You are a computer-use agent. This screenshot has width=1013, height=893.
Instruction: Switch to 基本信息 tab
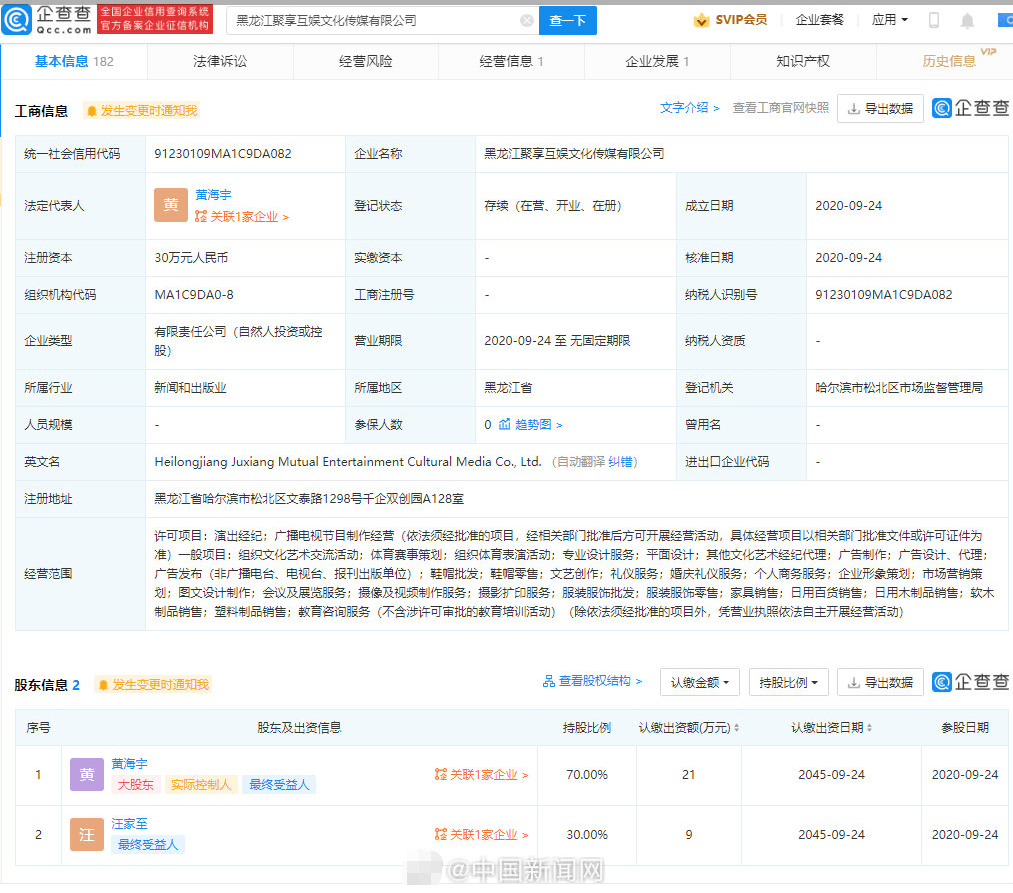click(74, 61)
